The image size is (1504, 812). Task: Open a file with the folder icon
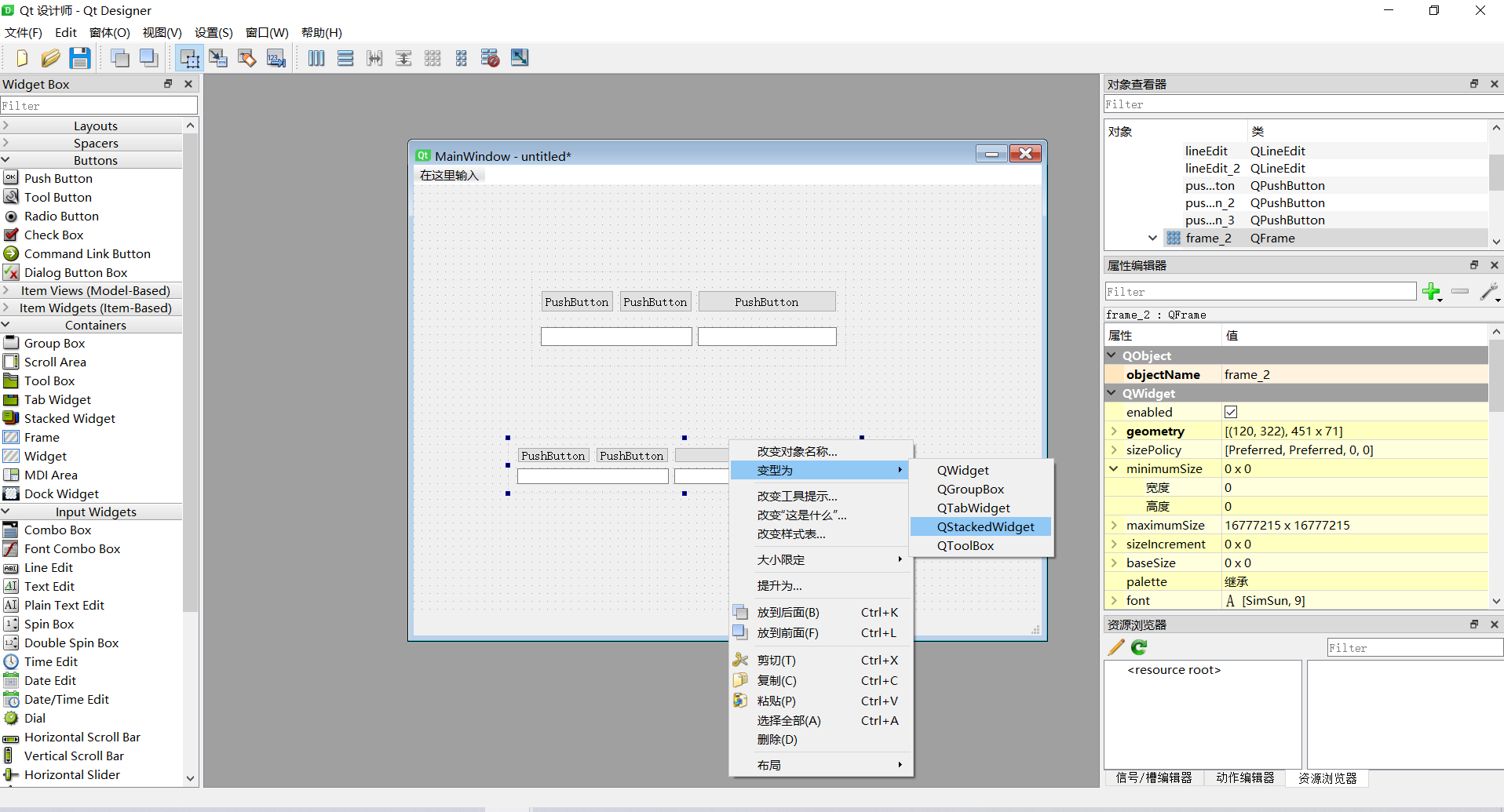click(50, 58)
